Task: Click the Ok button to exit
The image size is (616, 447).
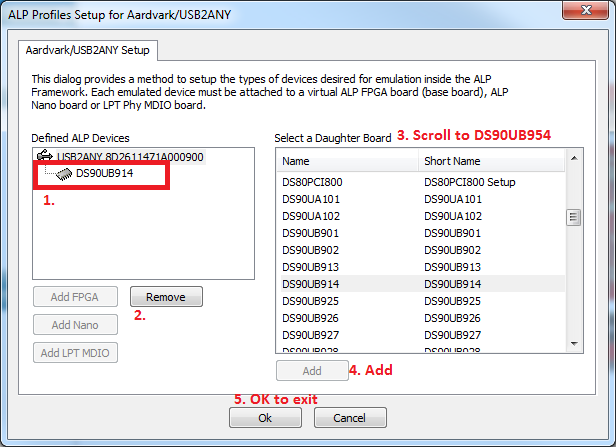Action: click(x=264, y=417)
